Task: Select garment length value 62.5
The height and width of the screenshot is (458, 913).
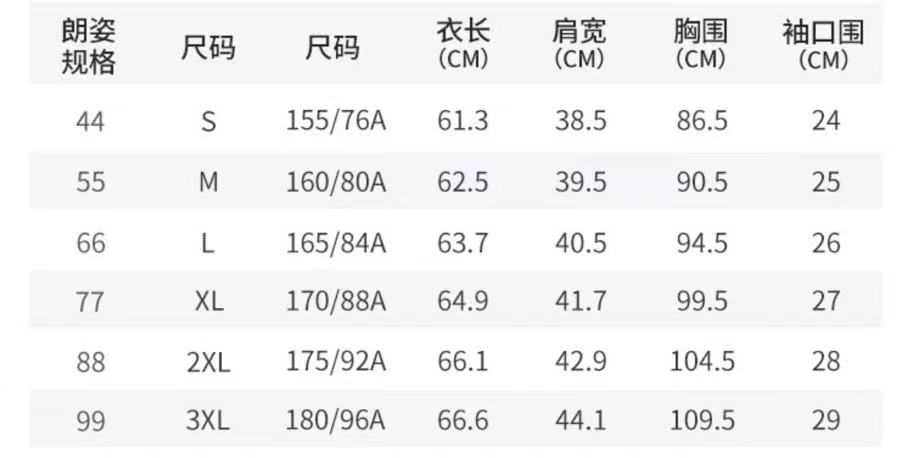Action: 463,183
